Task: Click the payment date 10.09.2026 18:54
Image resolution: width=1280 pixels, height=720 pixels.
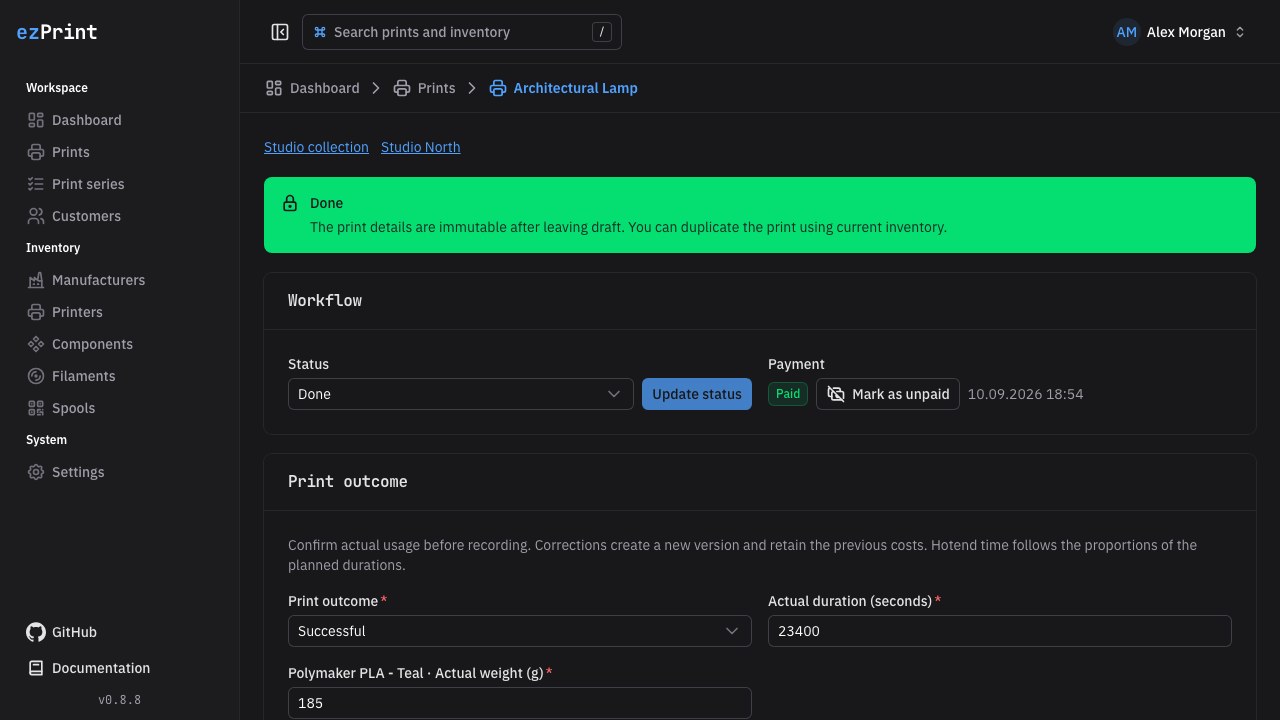Action: tap(1026, 394)
